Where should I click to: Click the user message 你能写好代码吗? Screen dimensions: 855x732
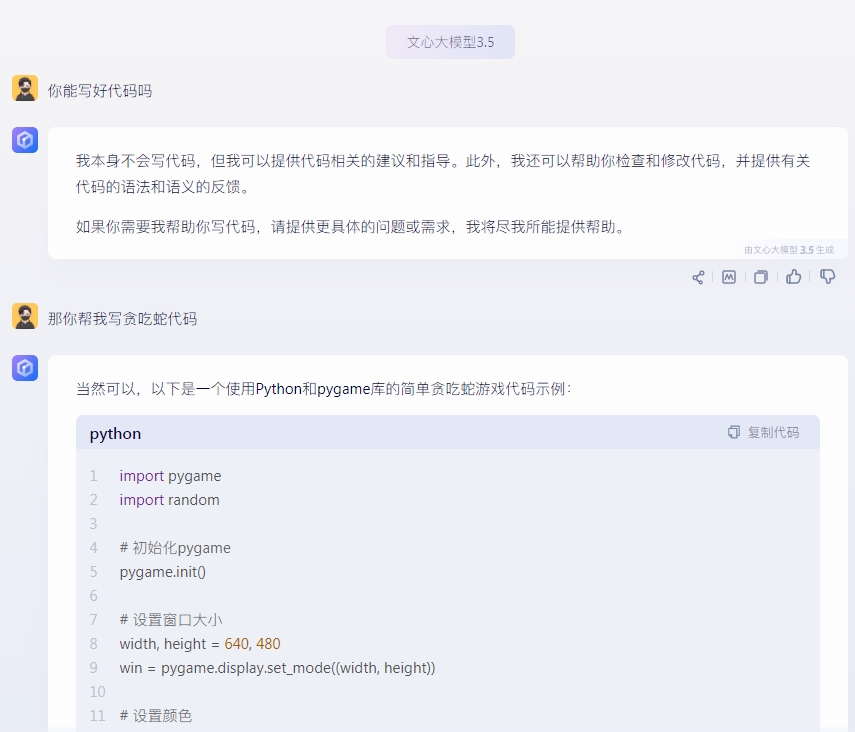(100, 91)
